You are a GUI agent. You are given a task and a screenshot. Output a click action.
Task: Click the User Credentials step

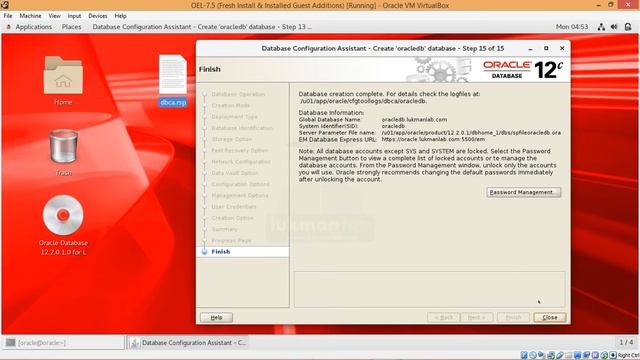[234, 207]
